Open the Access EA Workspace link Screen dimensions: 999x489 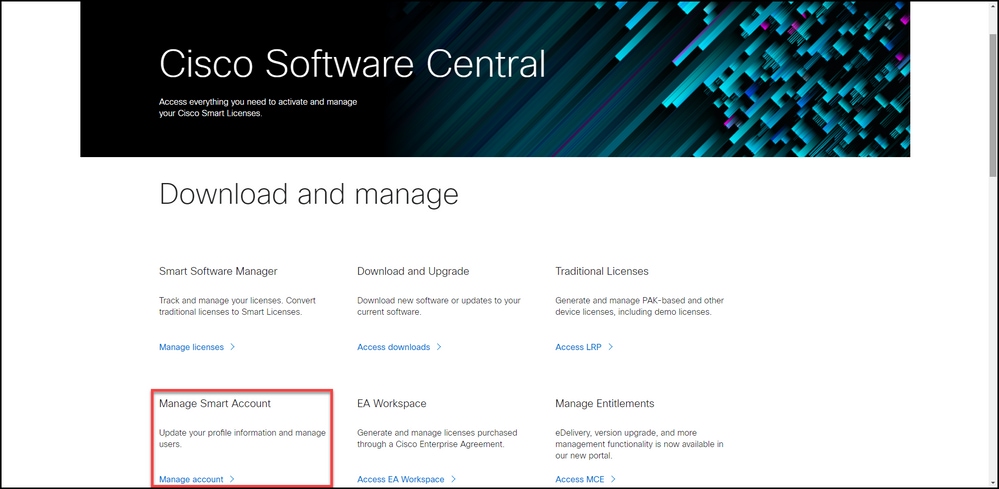pyautogui.click(x=401, y=479)
